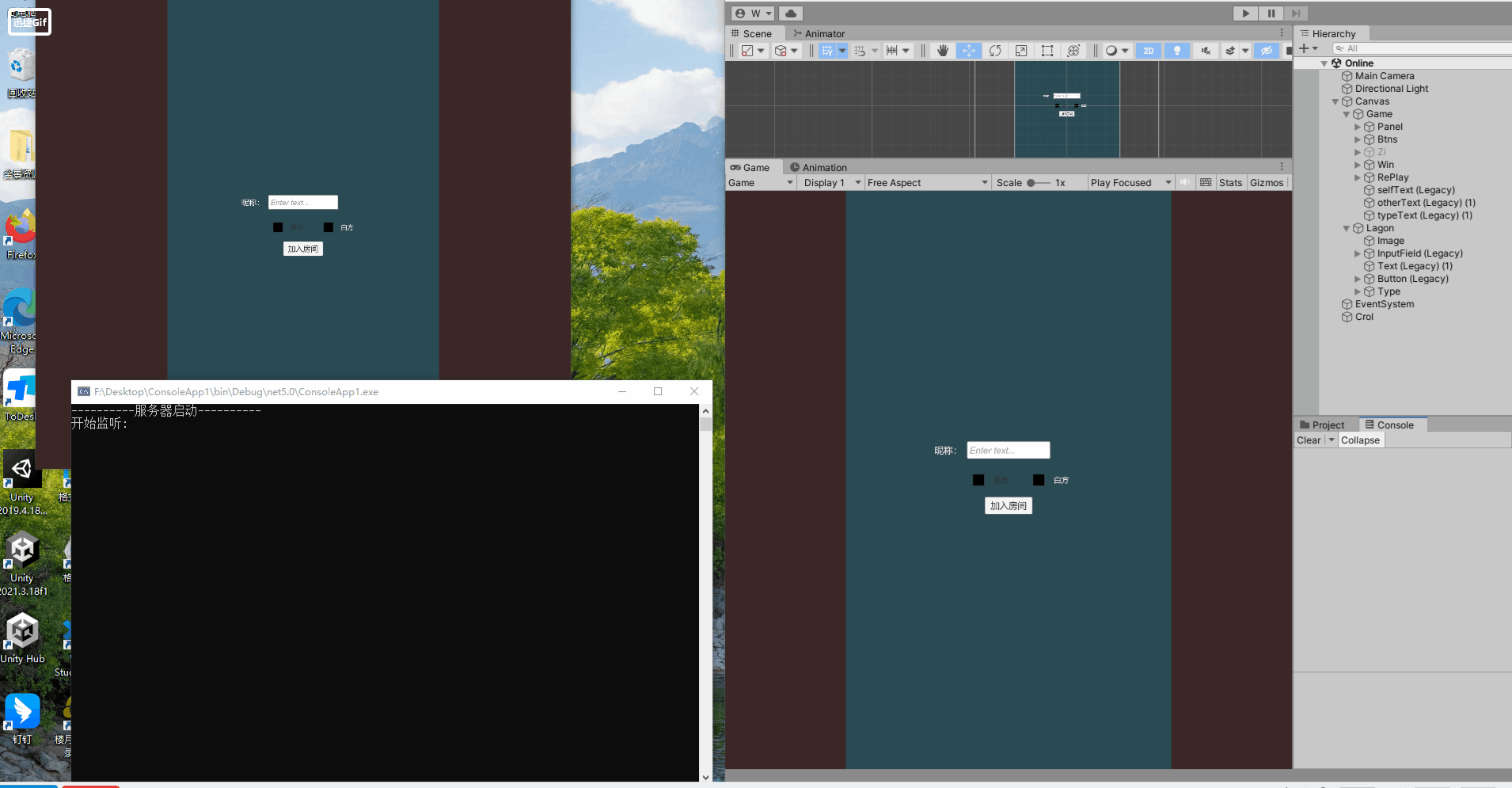Click the snap increment ruler icon
The width and height of the screenshot is (1512, 788).
[892, 51]
